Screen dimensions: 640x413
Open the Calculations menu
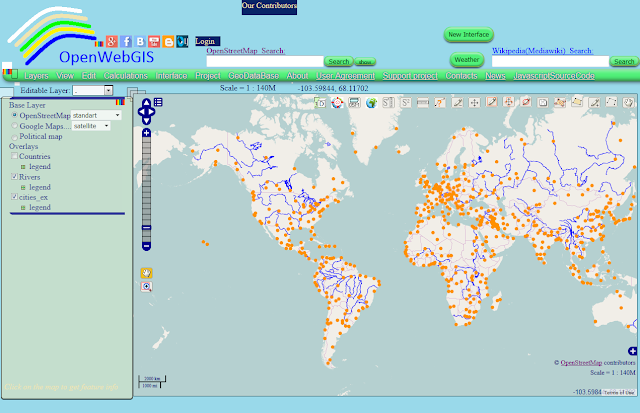126,76
